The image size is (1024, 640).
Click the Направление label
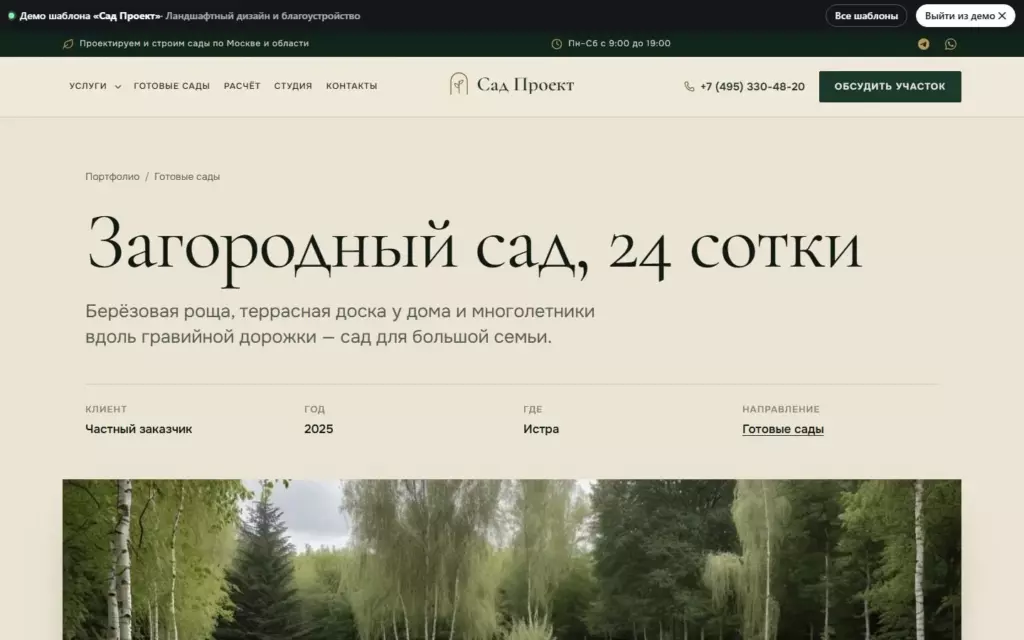point(780,409)
